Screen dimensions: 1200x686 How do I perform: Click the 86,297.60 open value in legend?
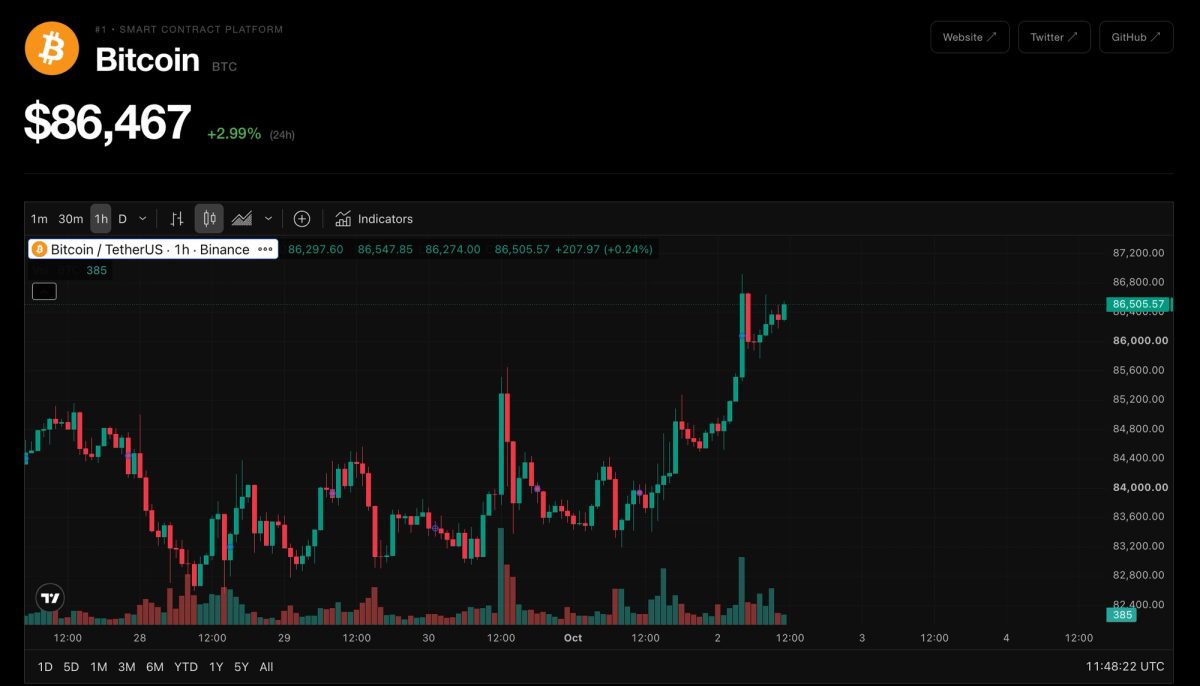316,249
